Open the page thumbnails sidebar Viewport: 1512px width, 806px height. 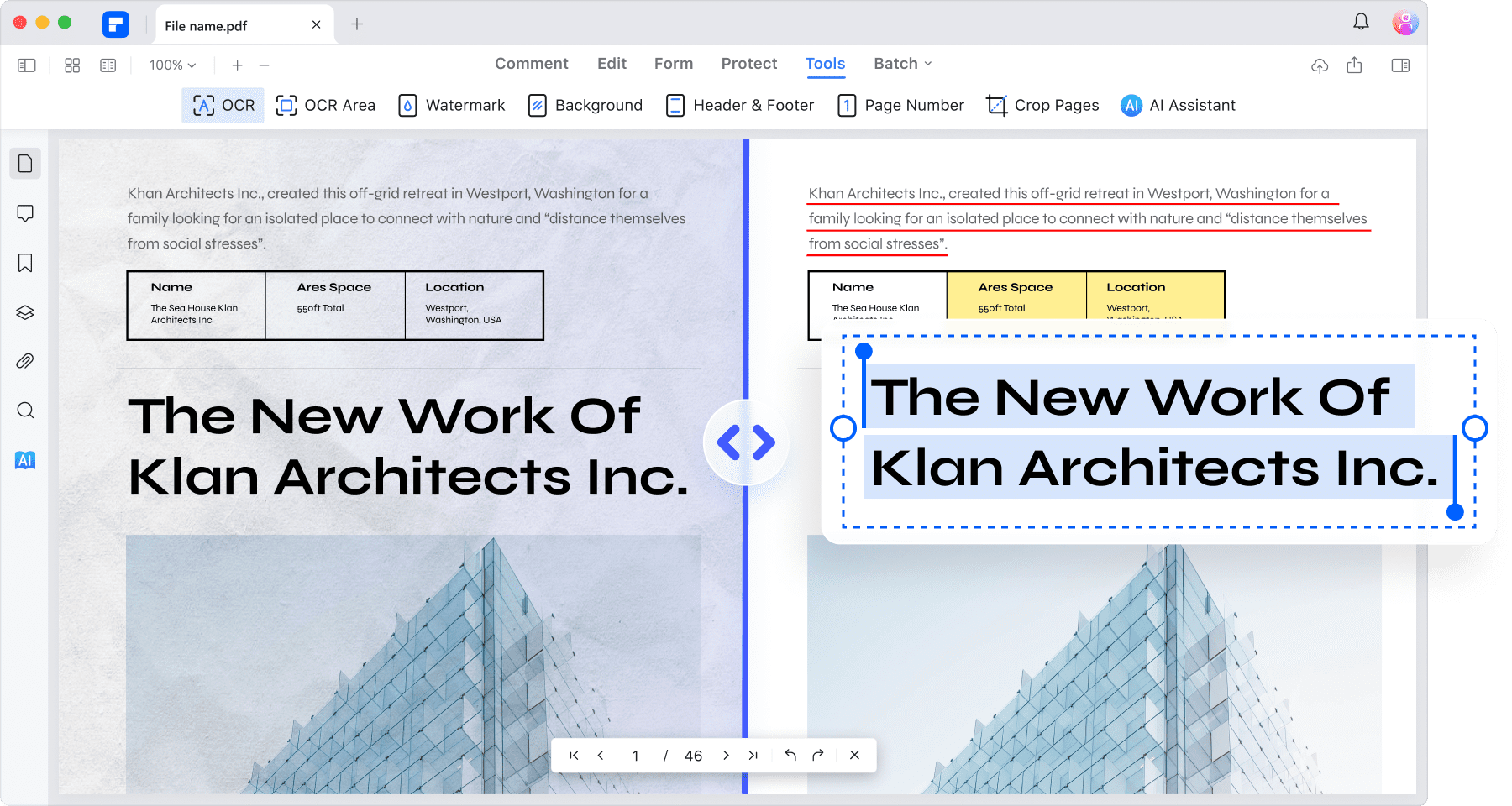[25, 164]
